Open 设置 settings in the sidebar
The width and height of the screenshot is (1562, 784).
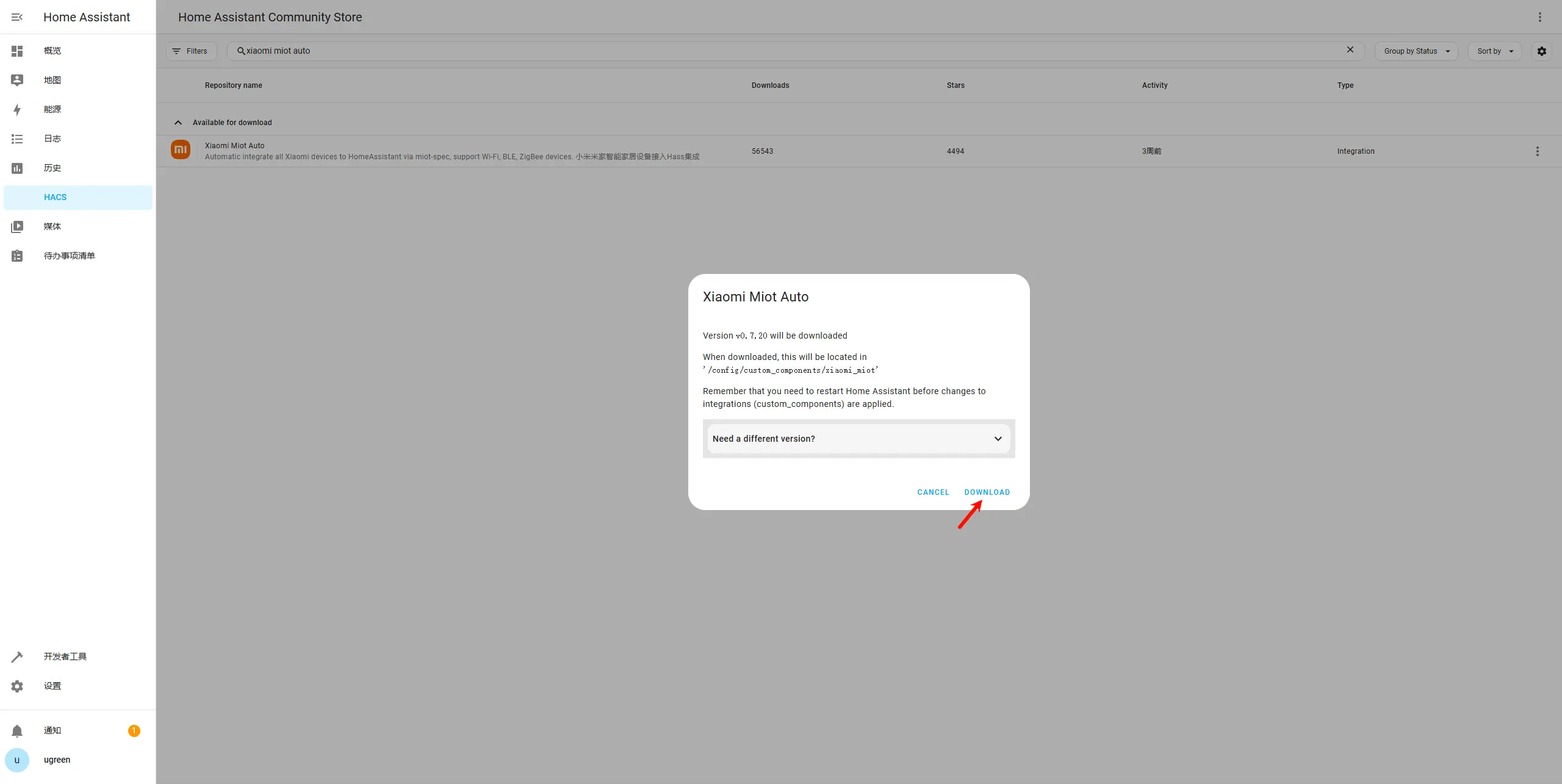coord(52,686)
